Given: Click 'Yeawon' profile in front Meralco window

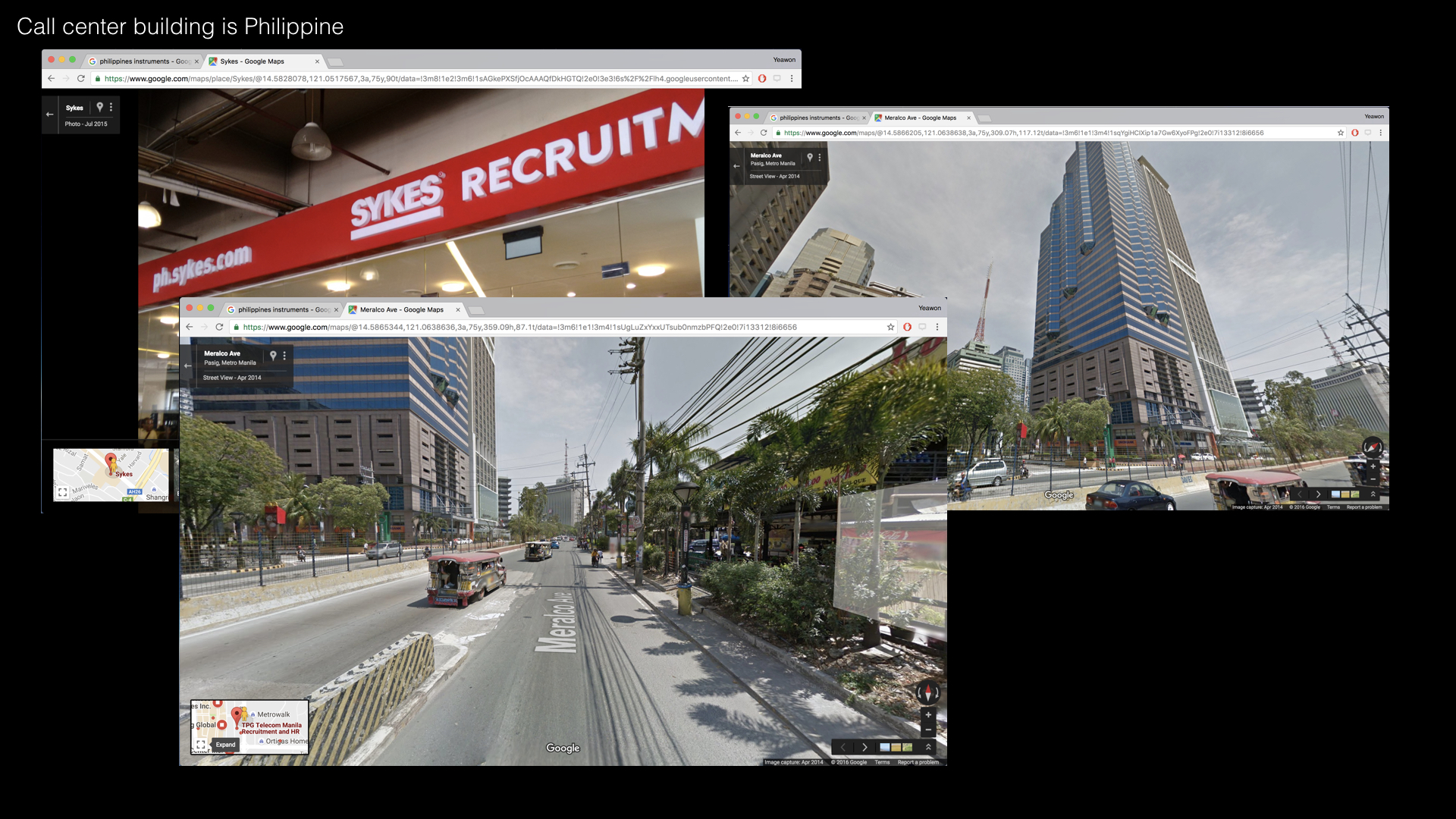Looking at the screenshot, I should coord(930,308).
